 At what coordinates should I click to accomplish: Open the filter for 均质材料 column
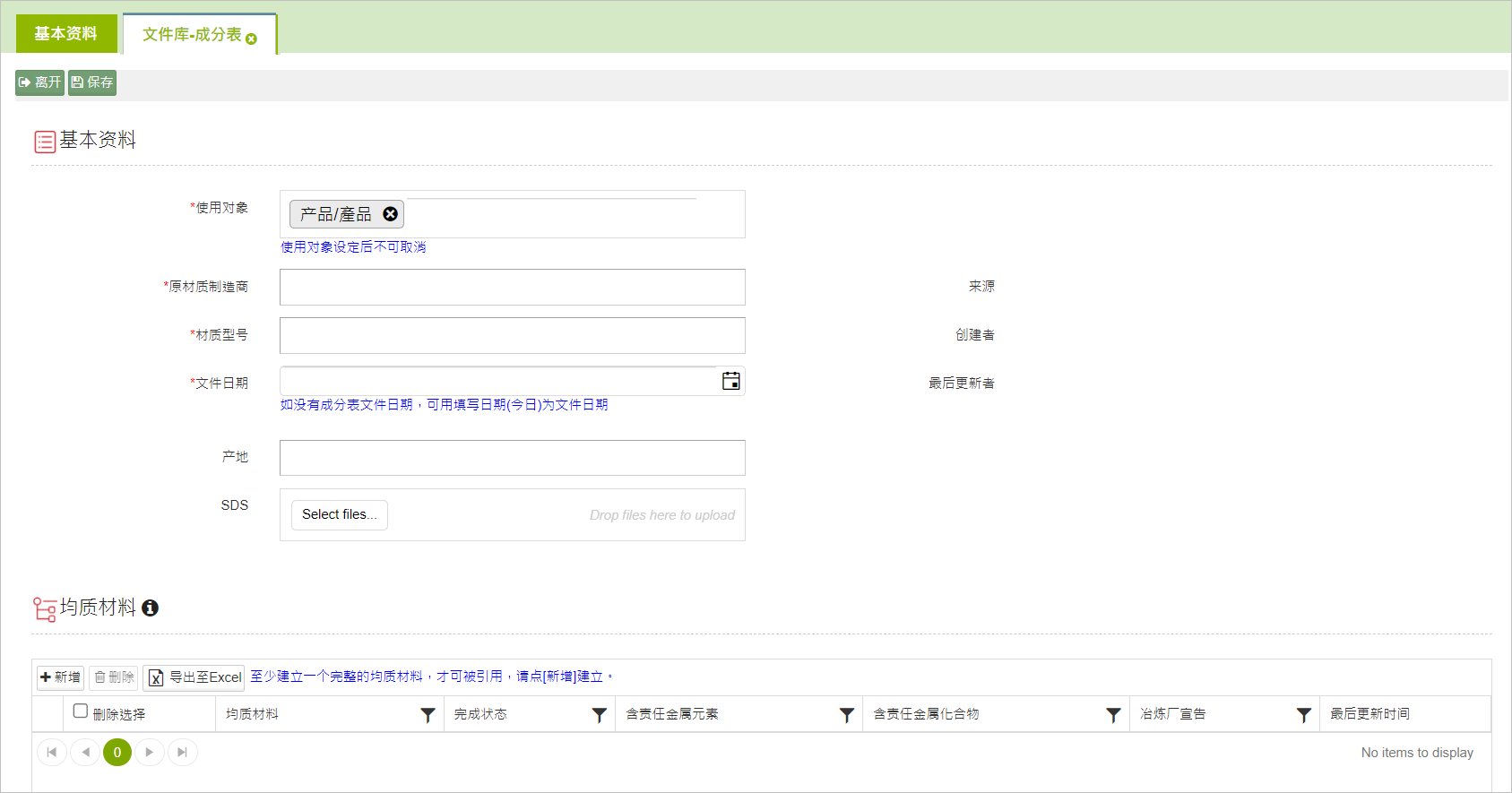tap(428, 715)
